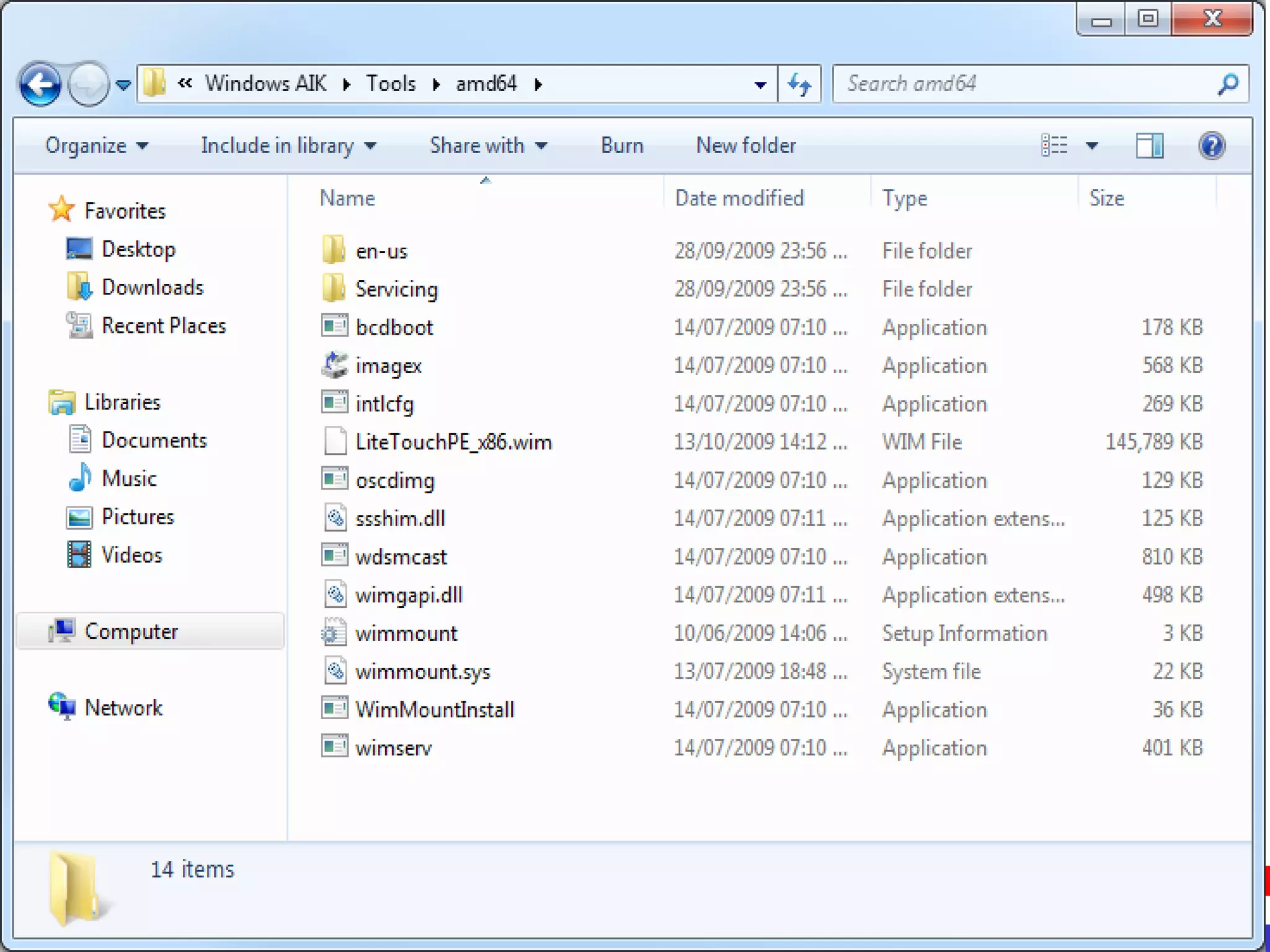Click Windows AIK in the breadcrumb path
The width and height of the screenshot is (1270, 952).
[265, 83]
